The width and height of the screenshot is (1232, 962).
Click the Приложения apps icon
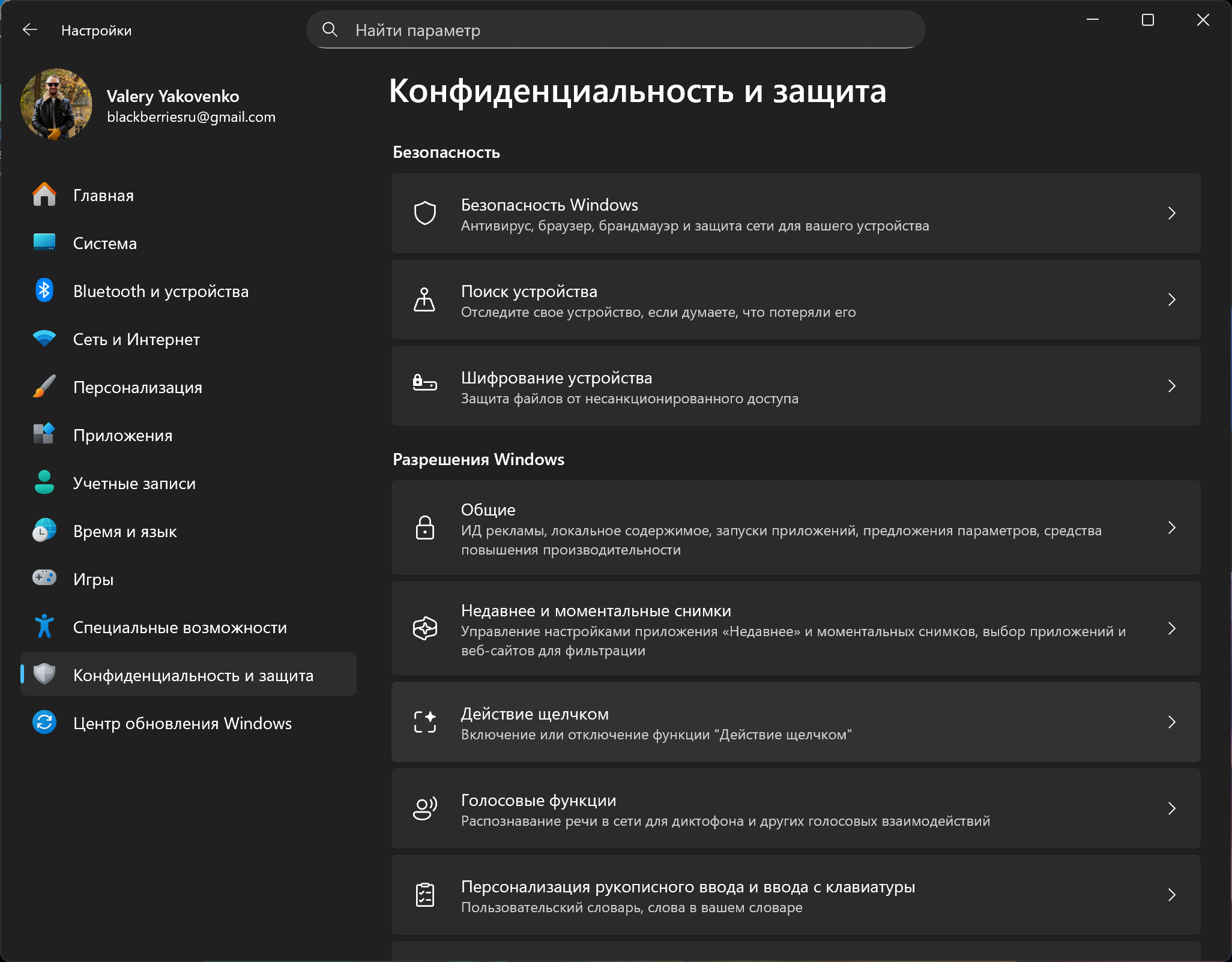click(44, 434)
